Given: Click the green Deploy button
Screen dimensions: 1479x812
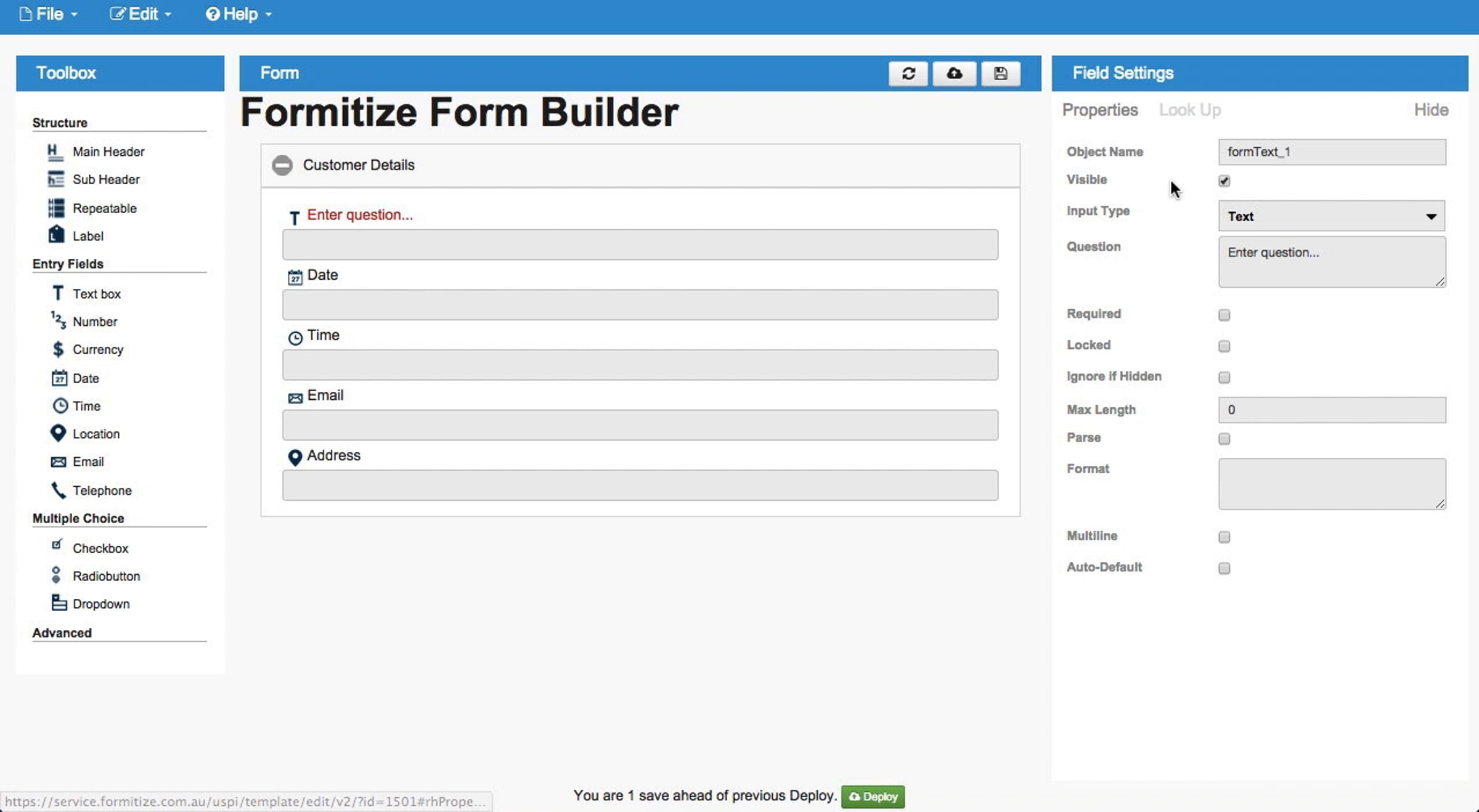Looking at the screenshot, I should pyautogui.click(x=873, y=797).
